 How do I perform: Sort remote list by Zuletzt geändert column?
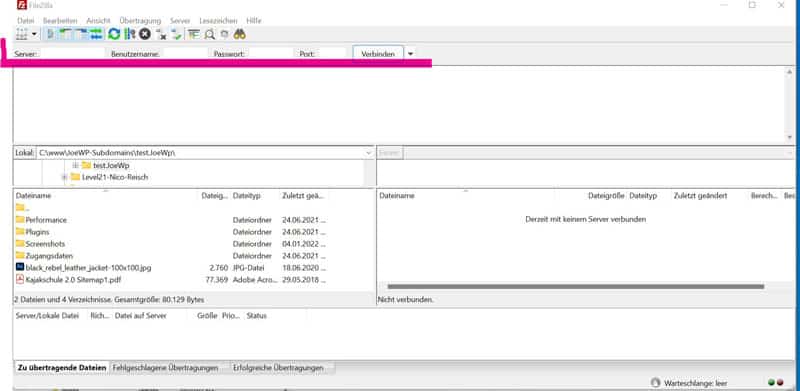tap(701, 196)
